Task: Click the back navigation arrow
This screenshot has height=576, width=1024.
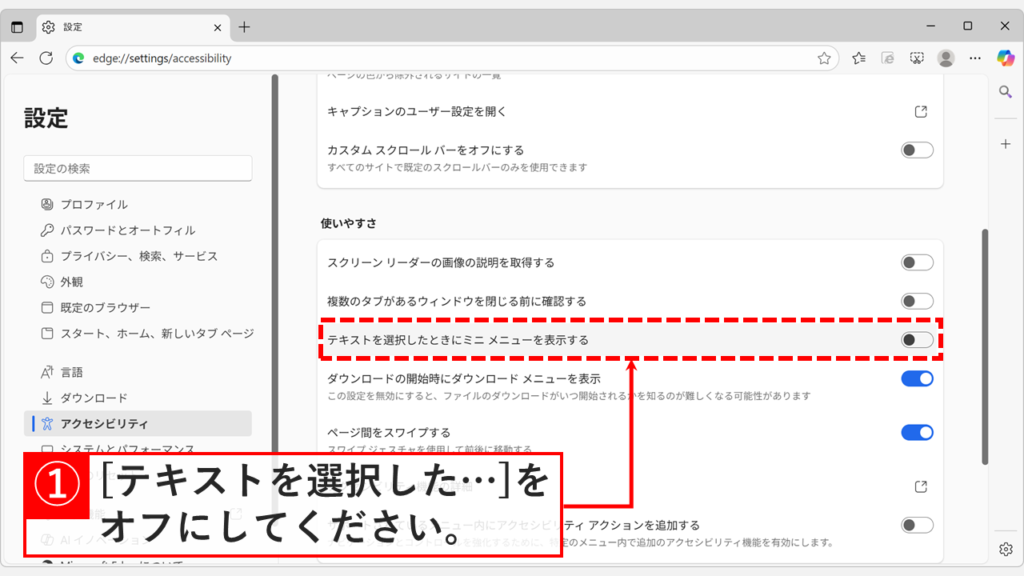Action: pos(17,58)
